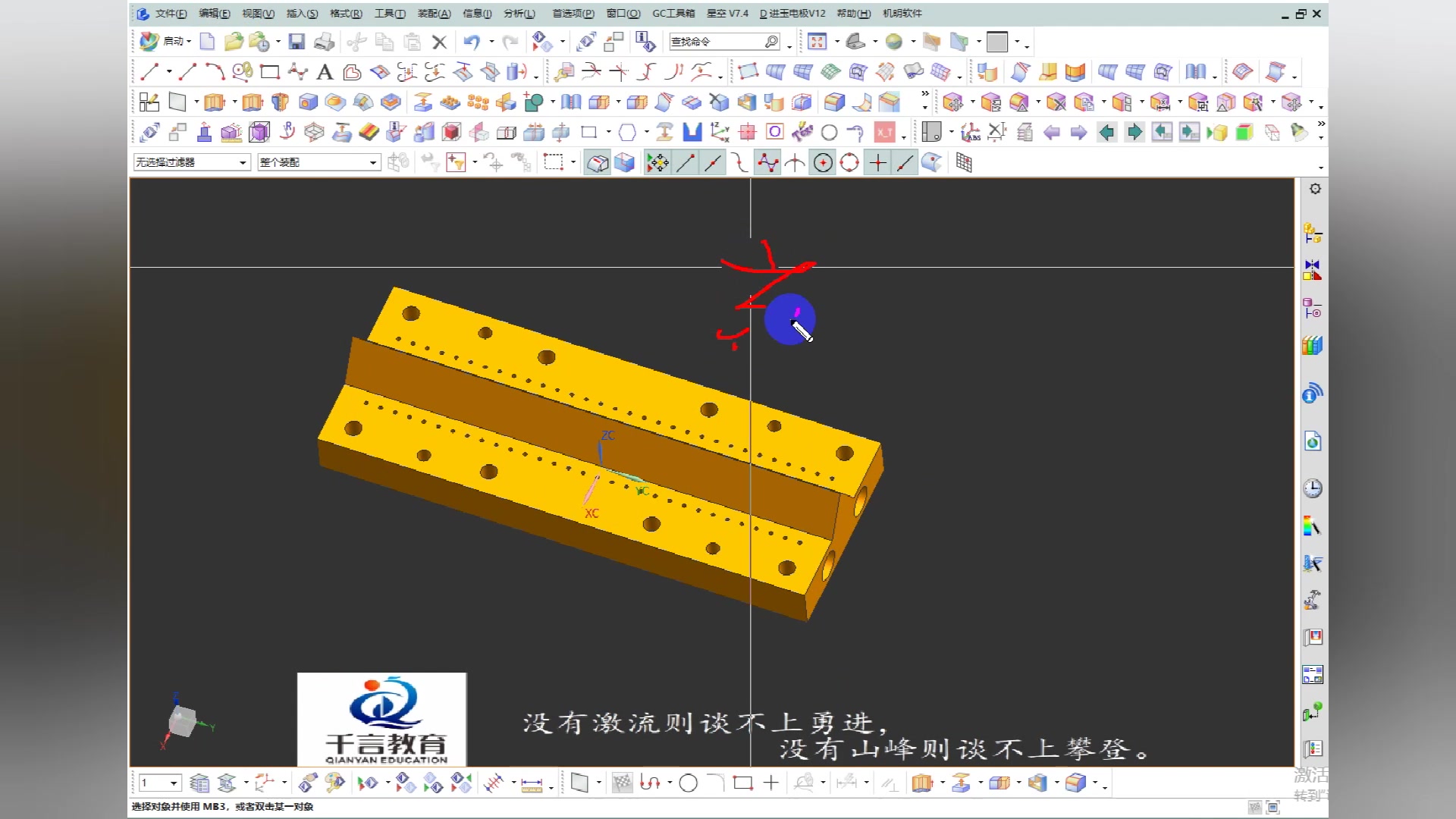
Task: Expand the 整个装配 scope dropdown
Action: coord(372,162)
